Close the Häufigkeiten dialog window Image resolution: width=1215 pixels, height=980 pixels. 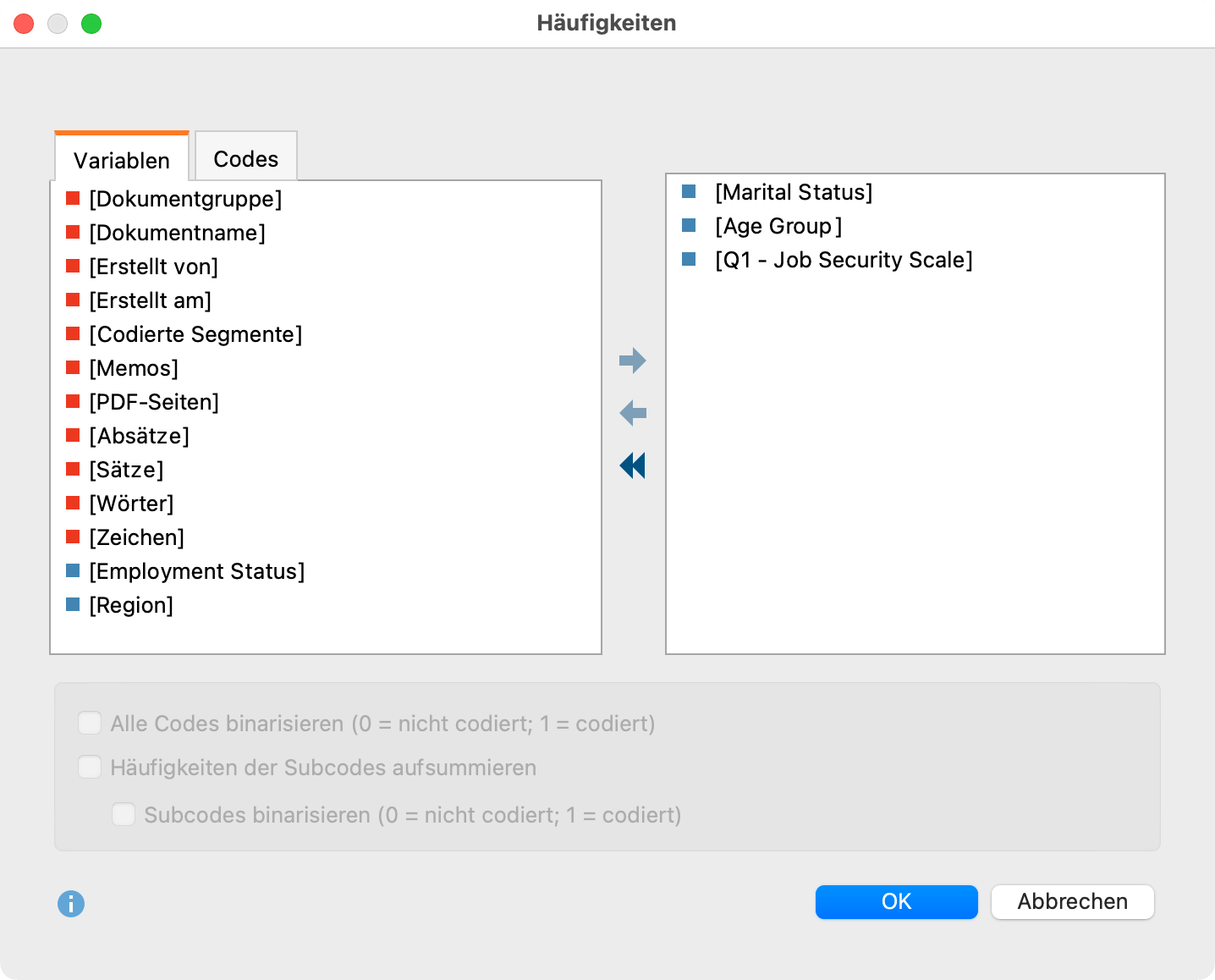pos(24,24)
